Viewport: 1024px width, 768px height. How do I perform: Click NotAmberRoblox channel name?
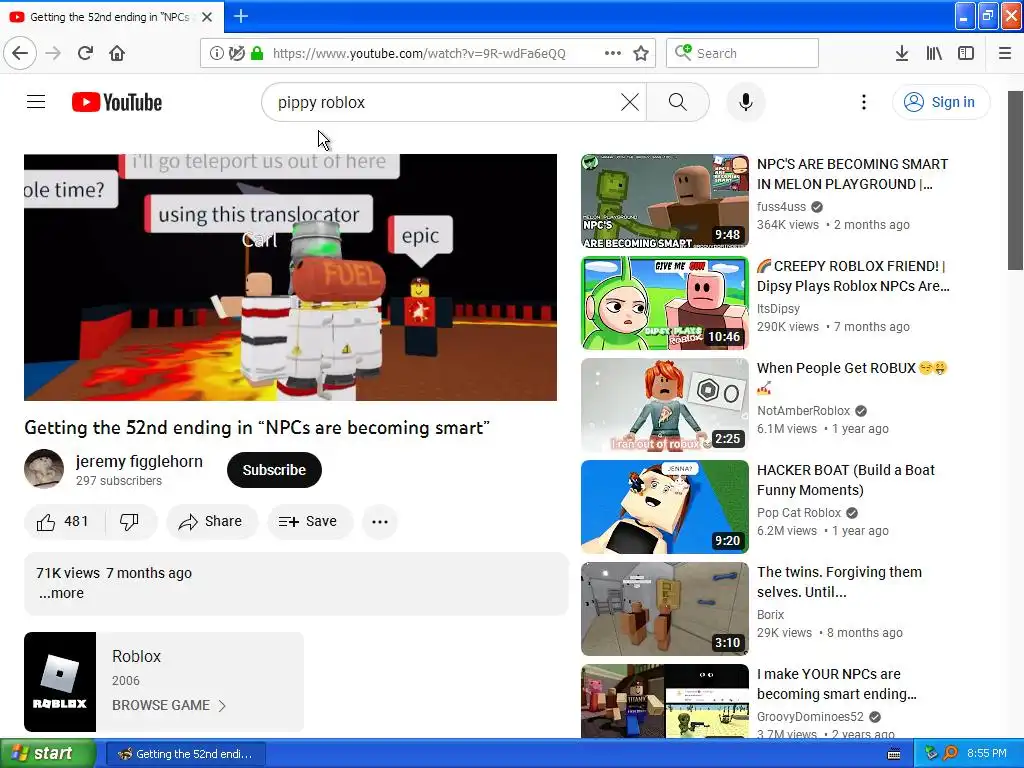coord(803,411)
